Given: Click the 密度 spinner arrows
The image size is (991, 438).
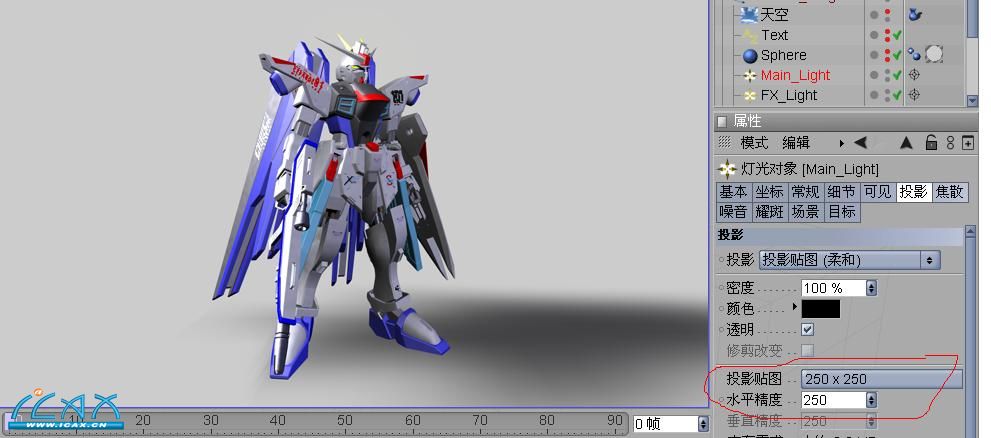Looking at the screenshot, I should [x=872, y=288].
